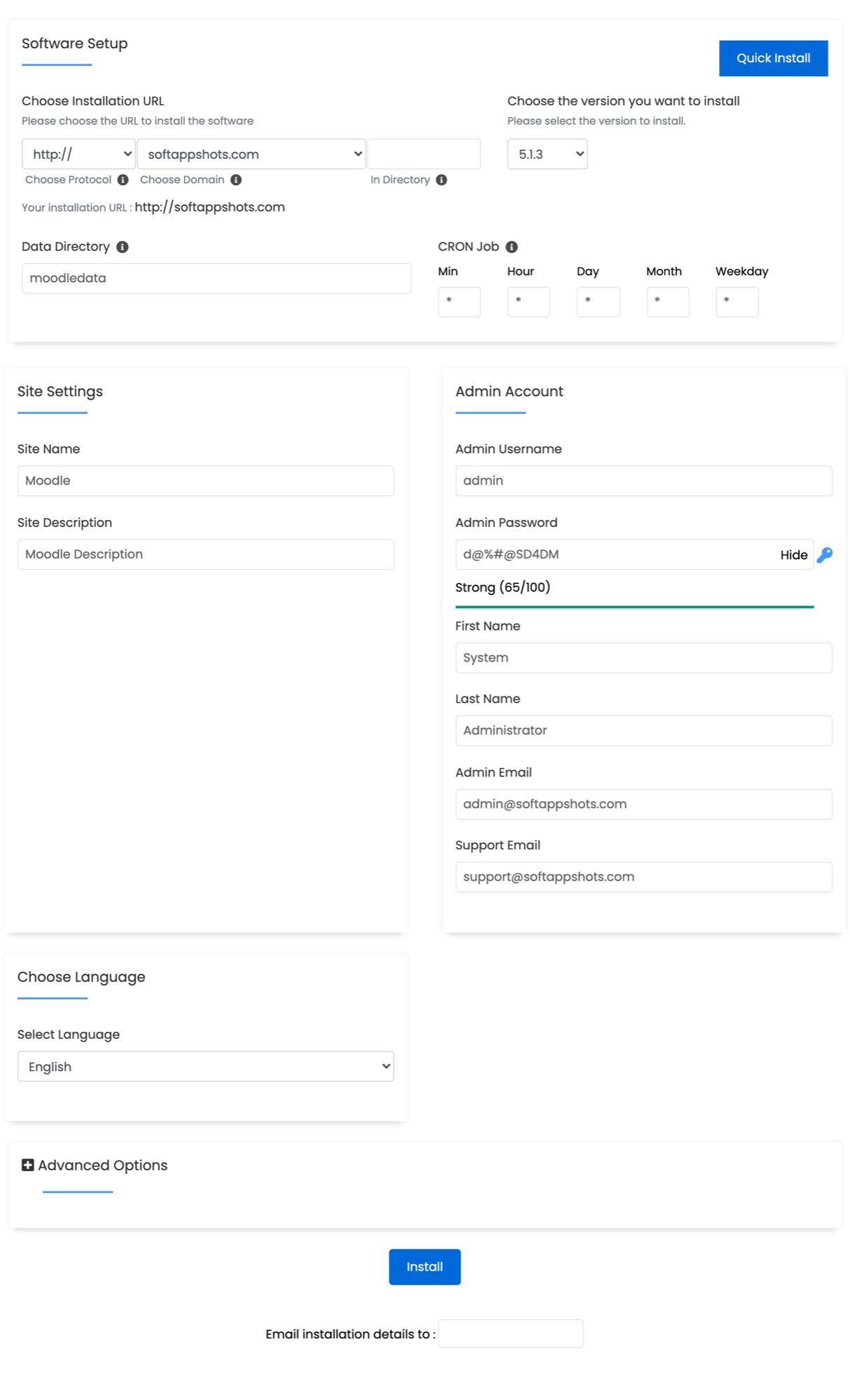
Task: Click the First Name field
Action: pos(643,658)
